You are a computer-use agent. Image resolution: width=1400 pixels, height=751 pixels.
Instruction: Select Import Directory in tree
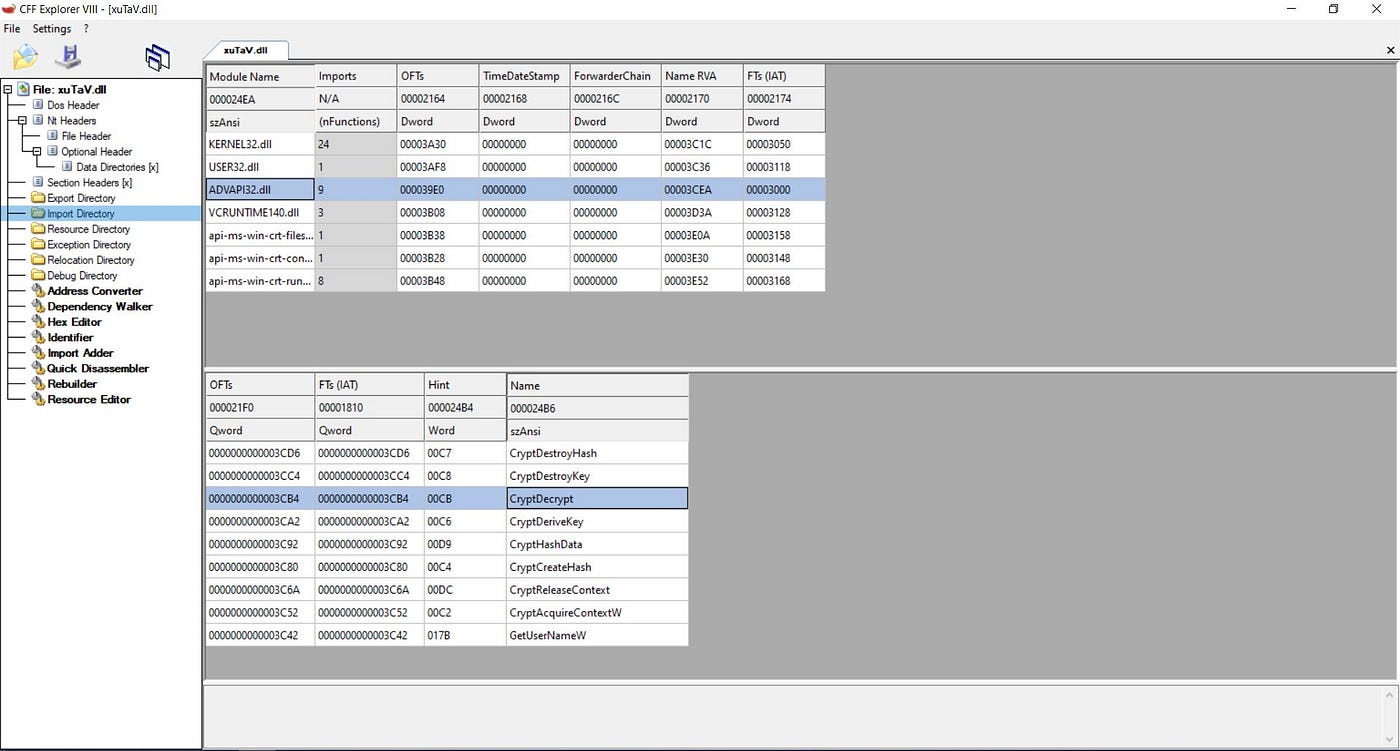tap(81, 213)
